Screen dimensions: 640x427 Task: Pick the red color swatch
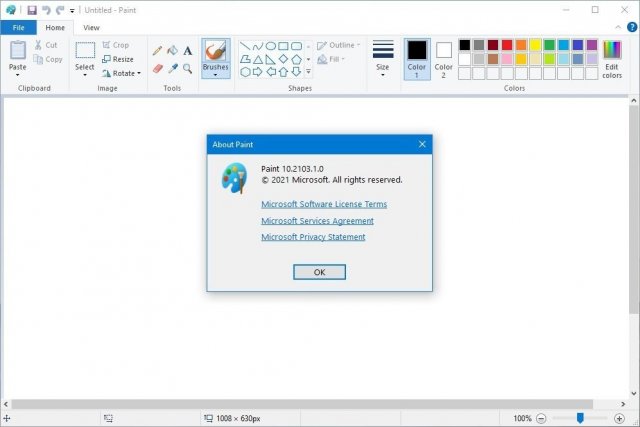[x=507, y=45]
